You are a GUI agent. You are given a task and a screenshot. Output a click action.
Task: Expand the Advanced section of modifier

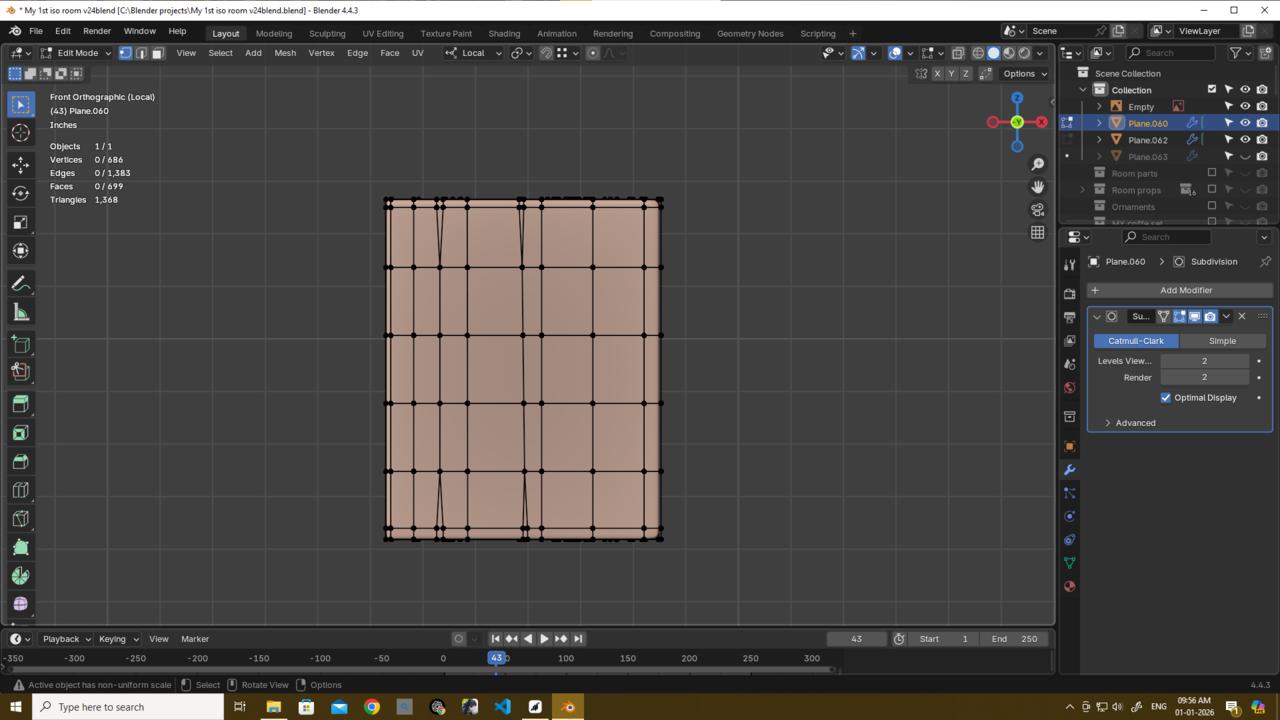click(x=1135, y=423)
